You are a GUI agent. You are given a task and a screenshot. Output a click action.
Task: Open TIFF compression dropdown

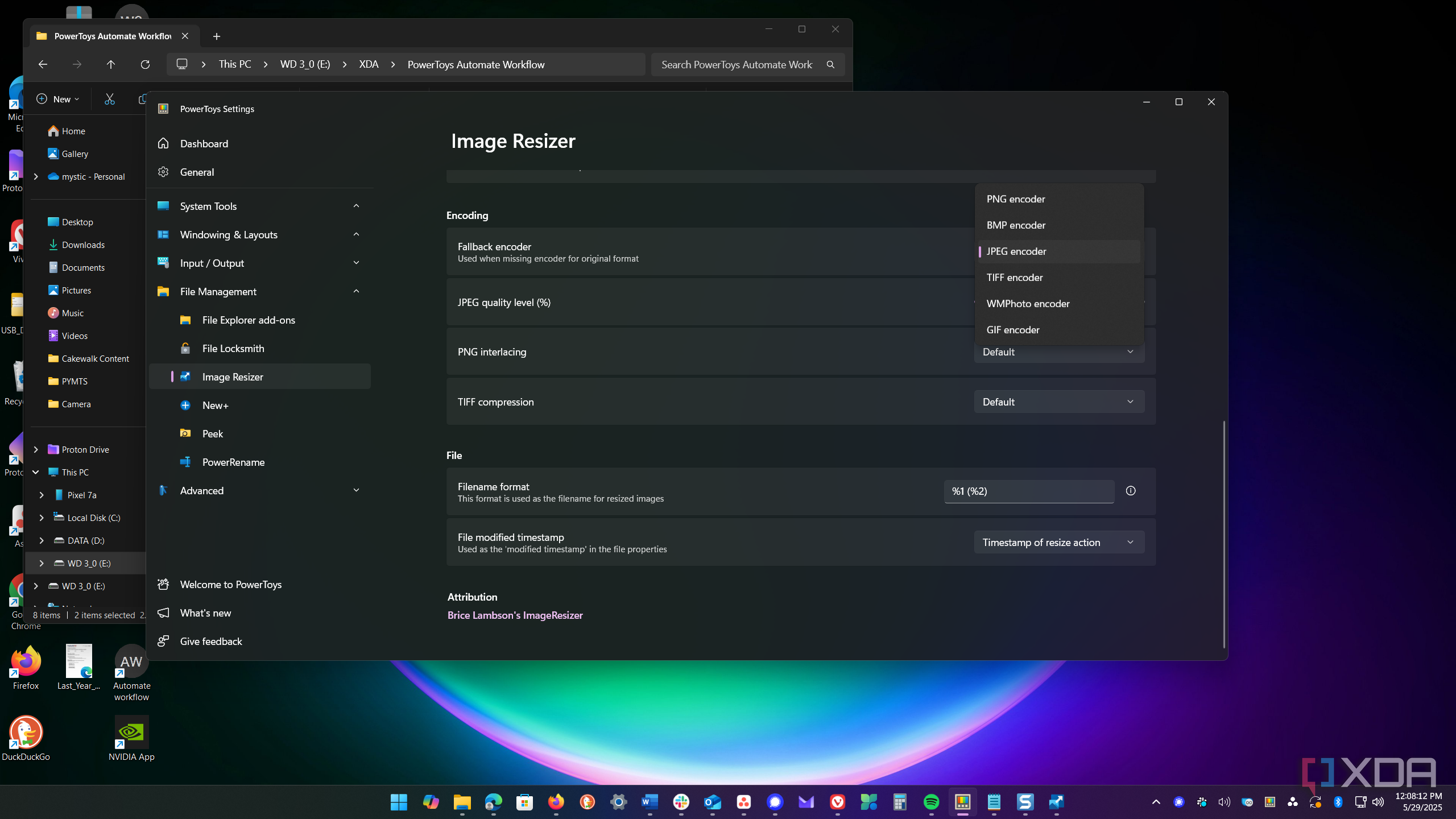1059,402
